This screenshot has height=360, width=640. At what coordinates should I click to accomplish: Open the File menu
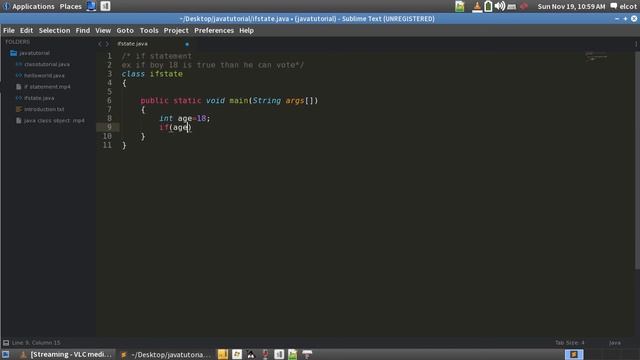tap(9, 31)
